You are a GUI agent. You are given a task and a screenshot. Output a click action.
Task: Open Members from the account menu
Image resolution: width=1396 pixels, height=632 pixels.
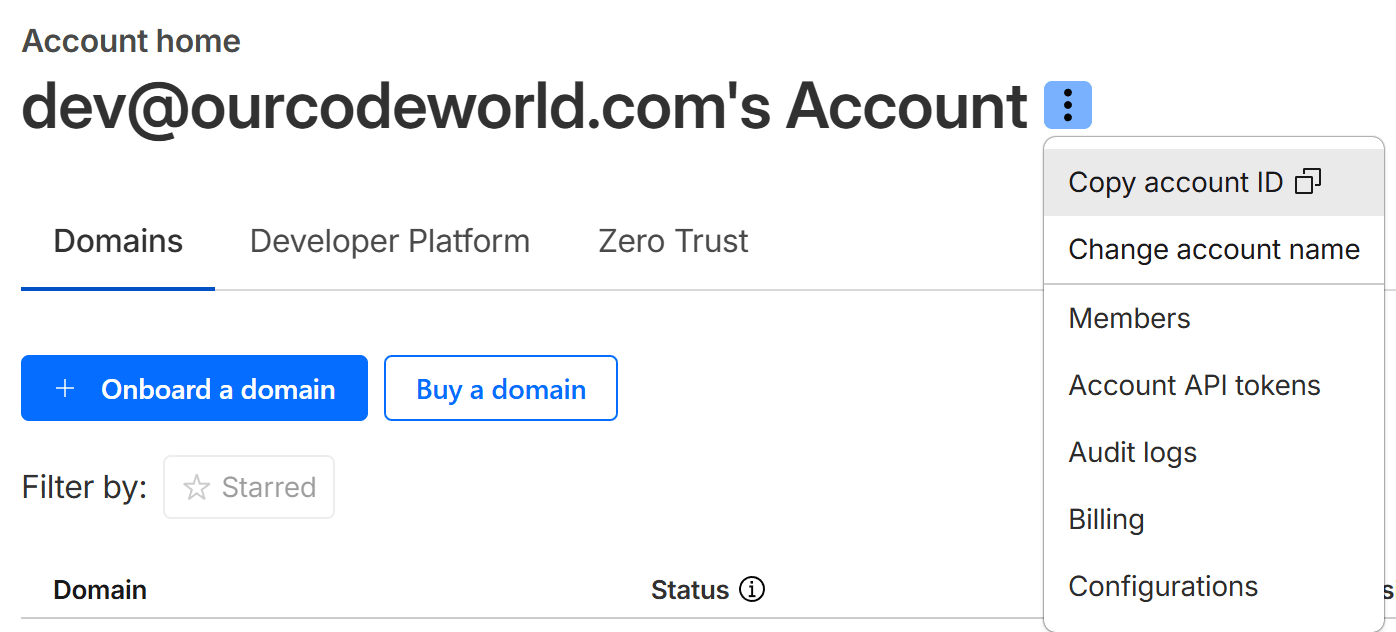coord(1130,319)
